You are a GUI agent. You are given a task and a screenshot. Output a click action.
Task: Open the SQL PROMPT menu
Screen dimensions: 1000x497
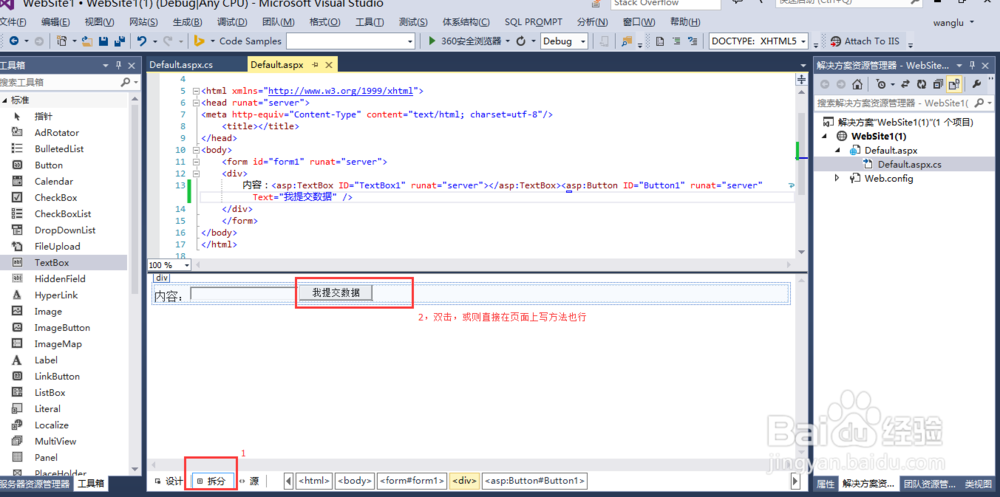click(x=533, y=22)
